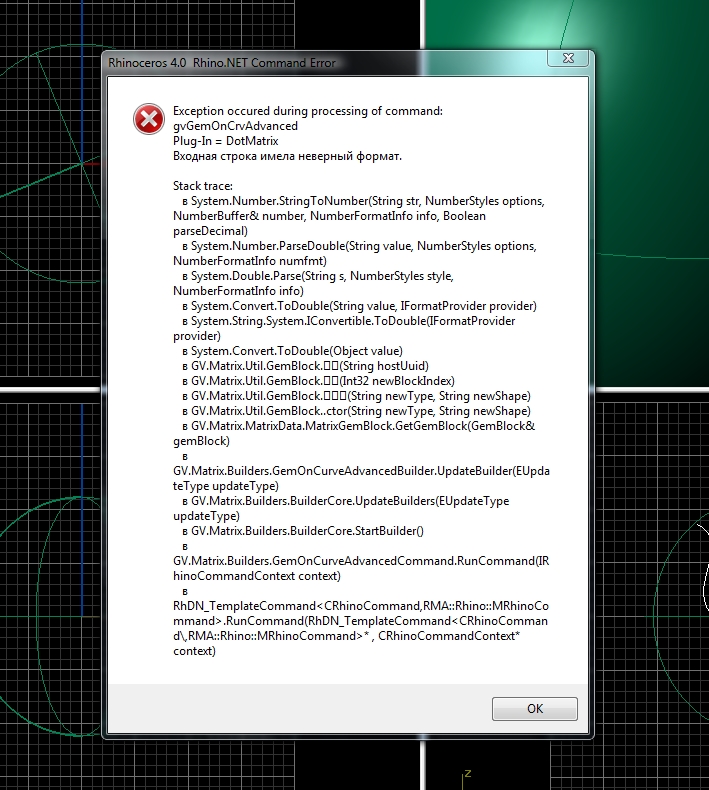Click the 'System.Convert.ToDouble(Object value)' line

click(292, 351)
